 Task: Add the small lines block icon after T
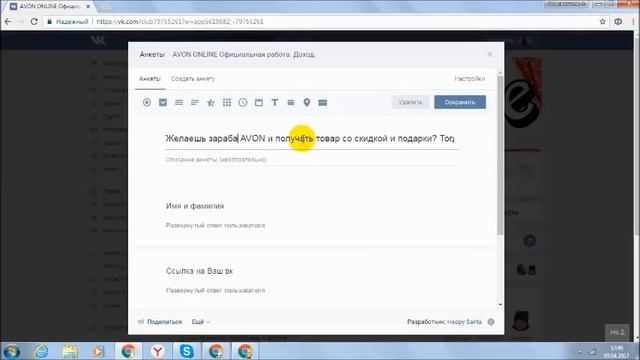point(291,102)
